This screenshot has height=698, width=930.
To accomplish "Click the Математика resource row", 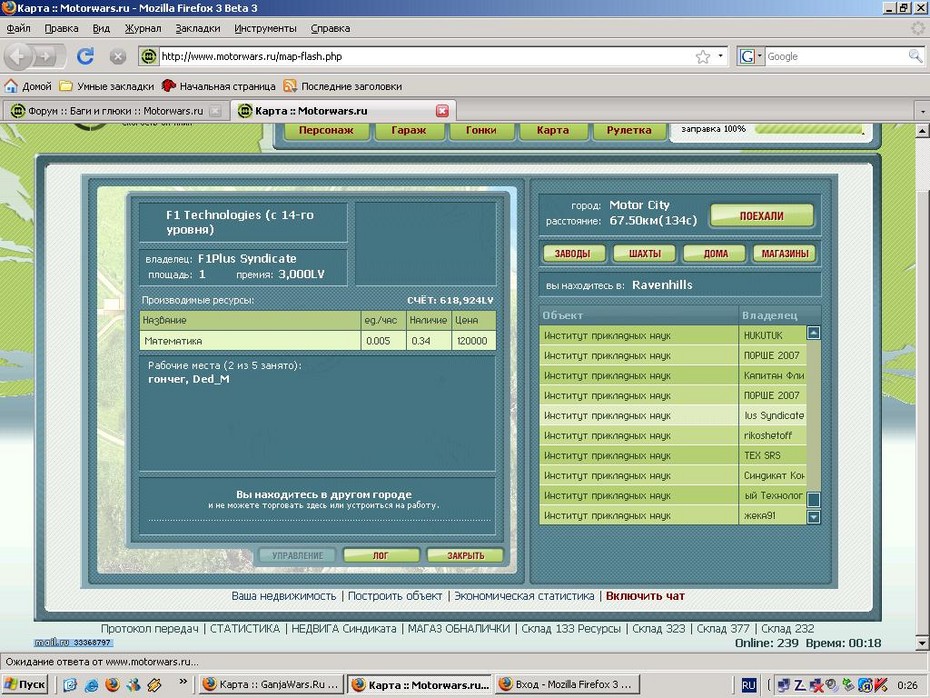I will tap(318, 340).
